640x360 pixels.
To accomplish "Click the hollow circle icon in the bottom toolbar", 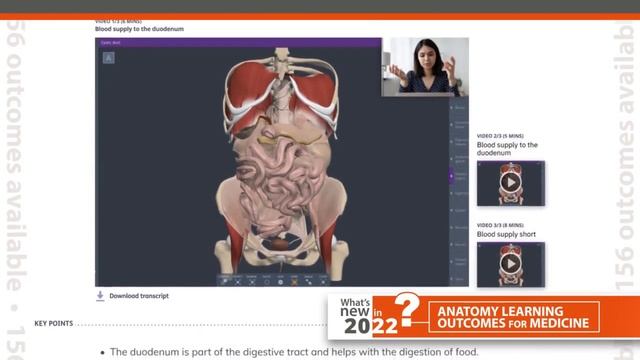I will click(x=267, y=282).
